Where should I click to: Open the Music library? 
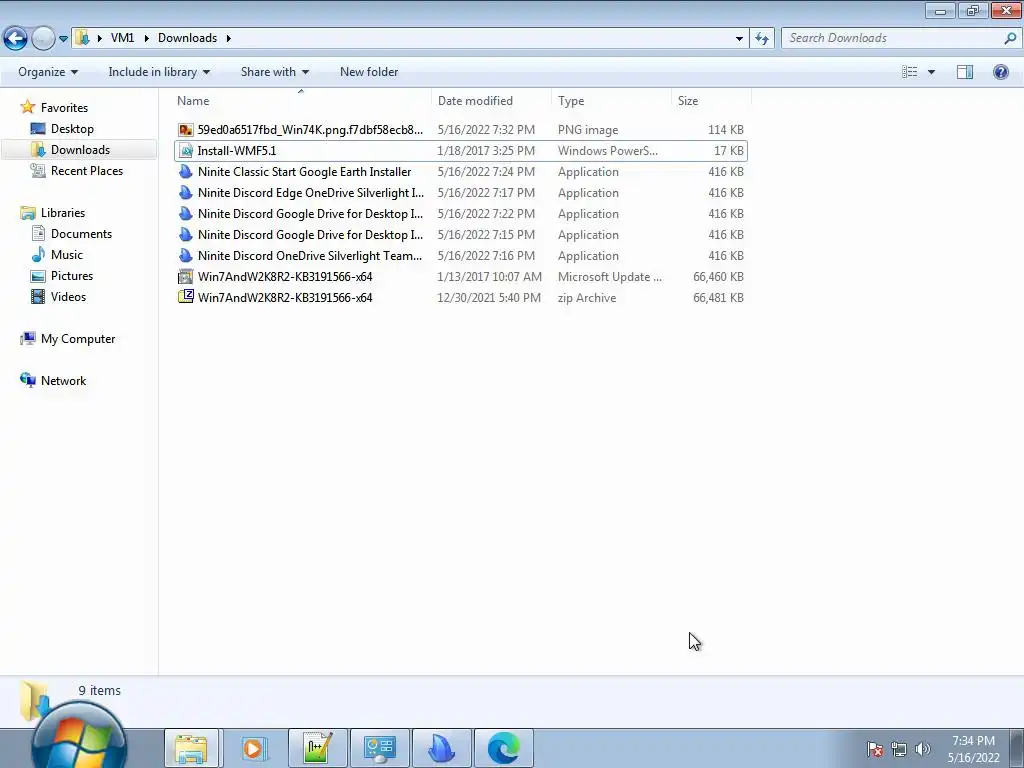(x=67, y=255)
